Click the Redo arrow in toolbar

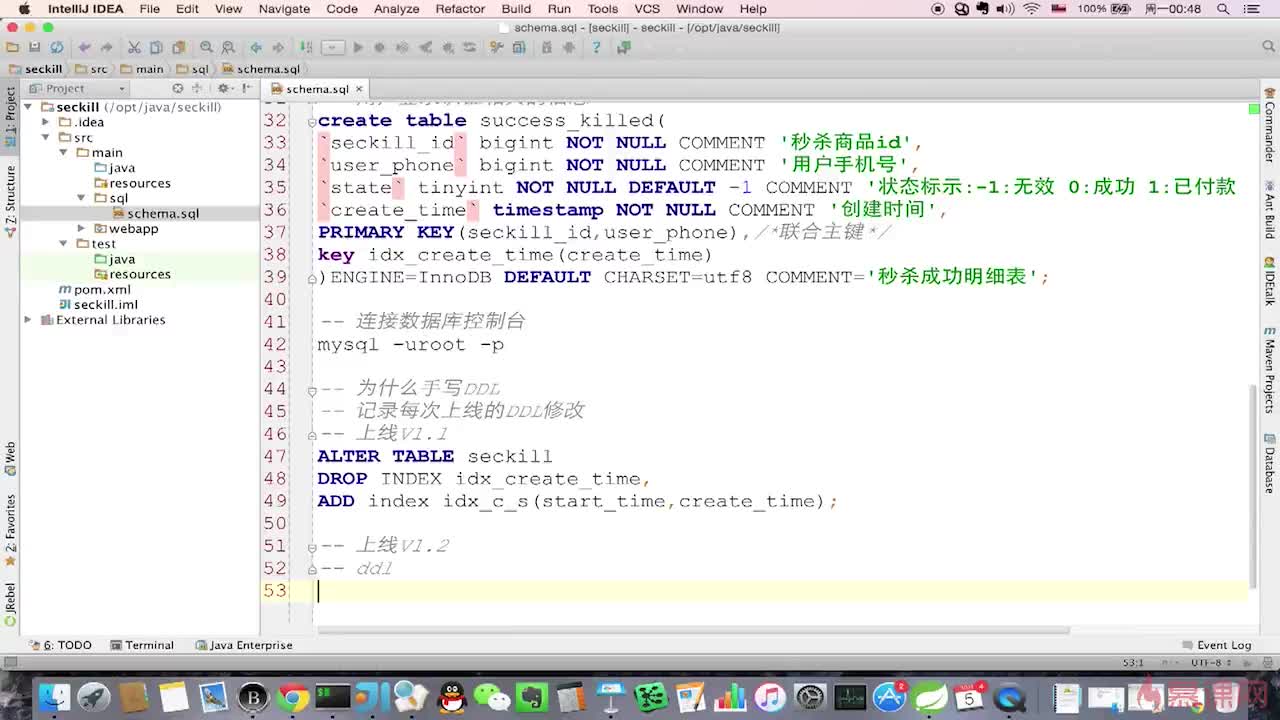(106, 47)
